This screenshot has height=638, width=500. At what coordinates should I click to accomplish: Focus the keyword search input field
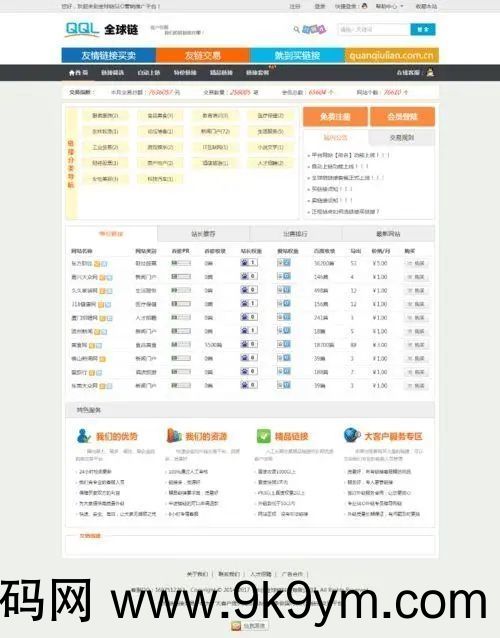coord(373,29)
